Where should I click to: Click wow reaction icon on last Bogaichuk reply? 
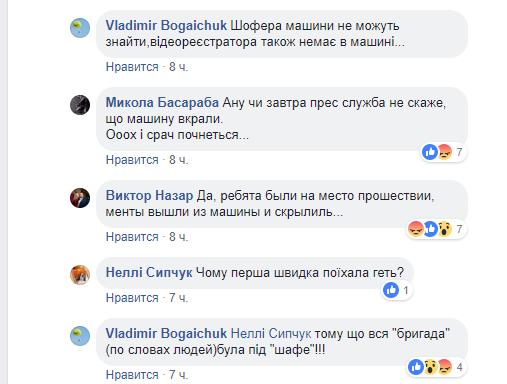(x=430, y=367)
